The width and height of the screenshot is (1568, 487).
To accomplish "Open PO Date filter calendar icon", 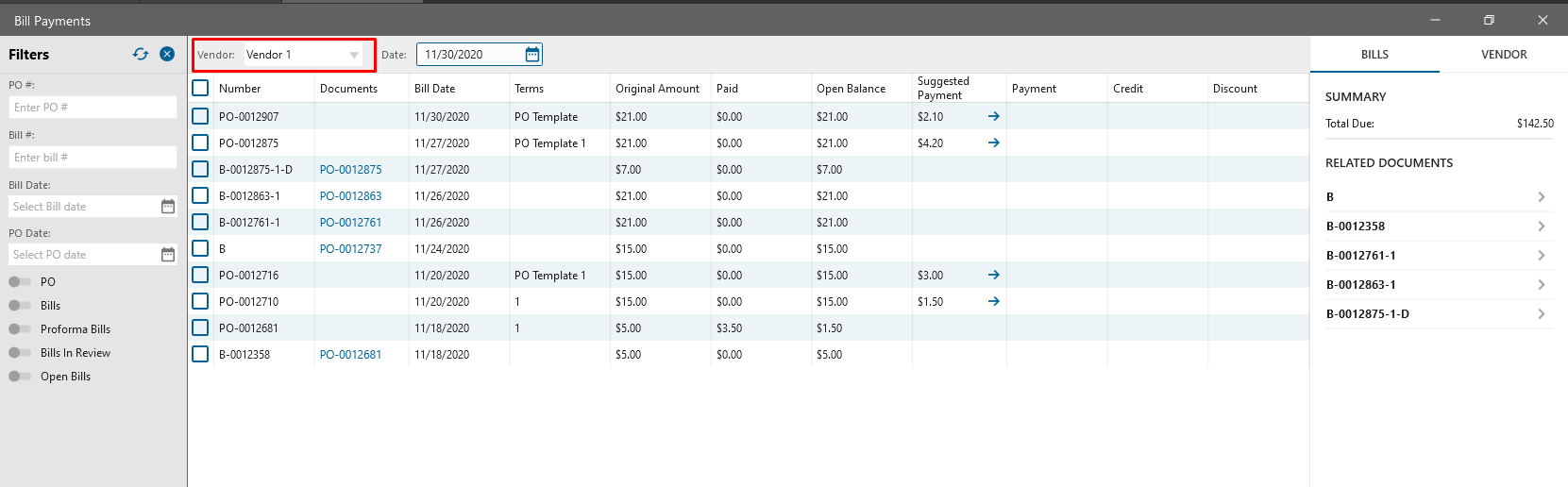I will (168, 255).
